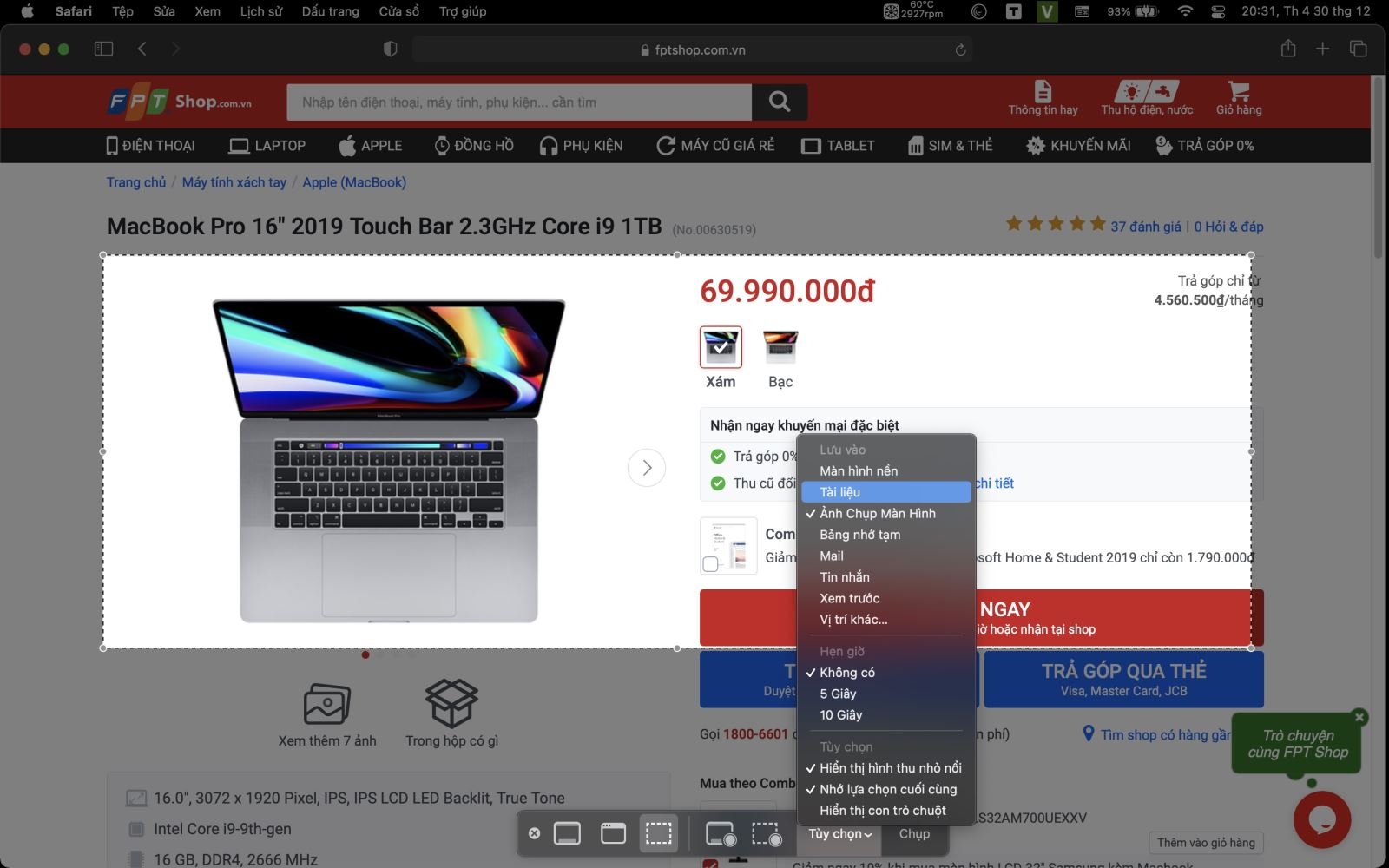This screenshot has width=1389, height=868.
Task: Select capture selected window mode icon
Action: (x=613, y=833)
